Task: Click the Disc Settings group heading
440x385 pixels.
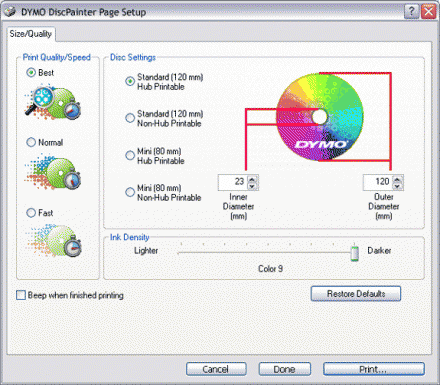Action: (x=133, y=57)
